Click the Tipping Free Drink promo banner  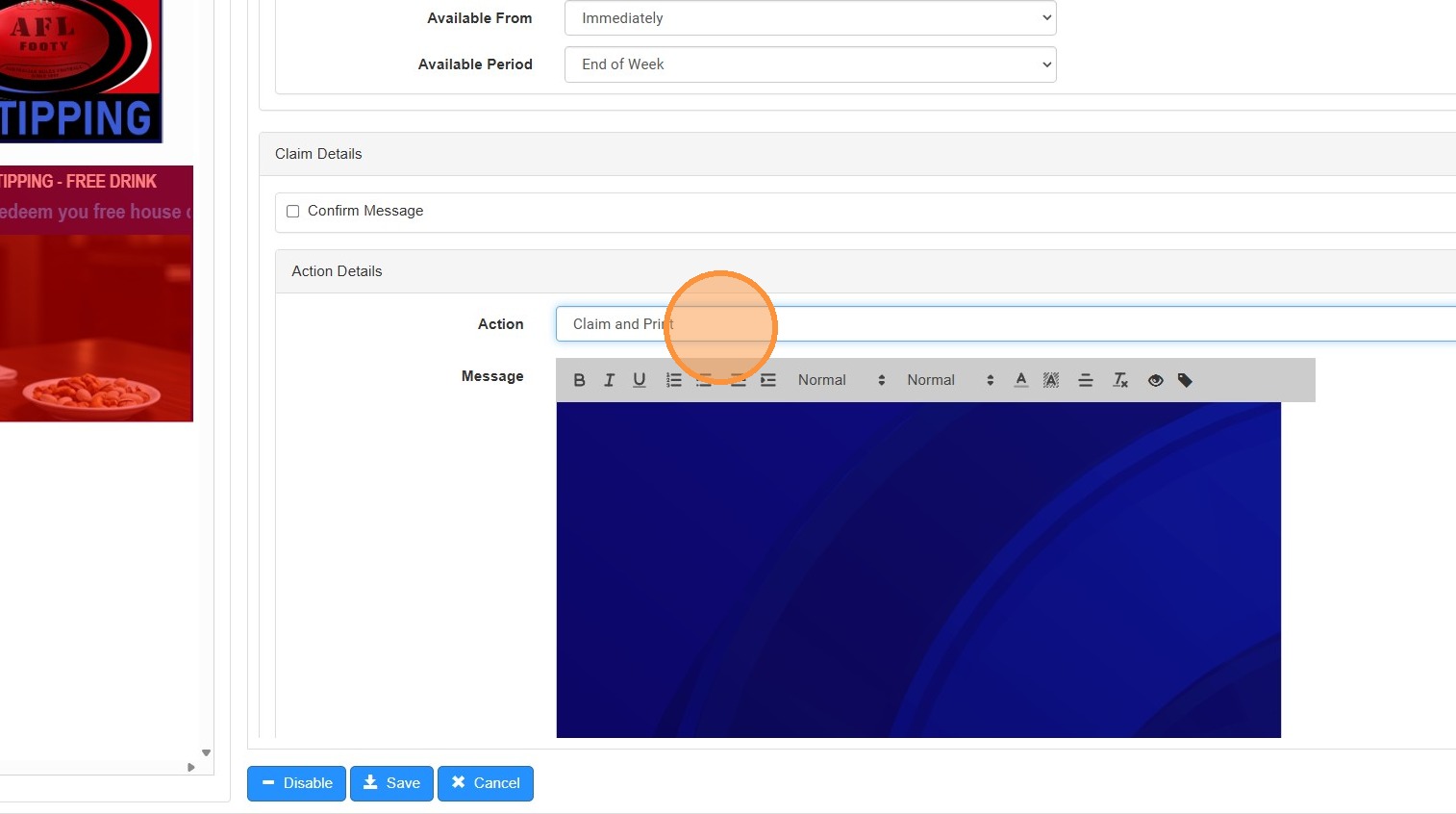point(96,293)
